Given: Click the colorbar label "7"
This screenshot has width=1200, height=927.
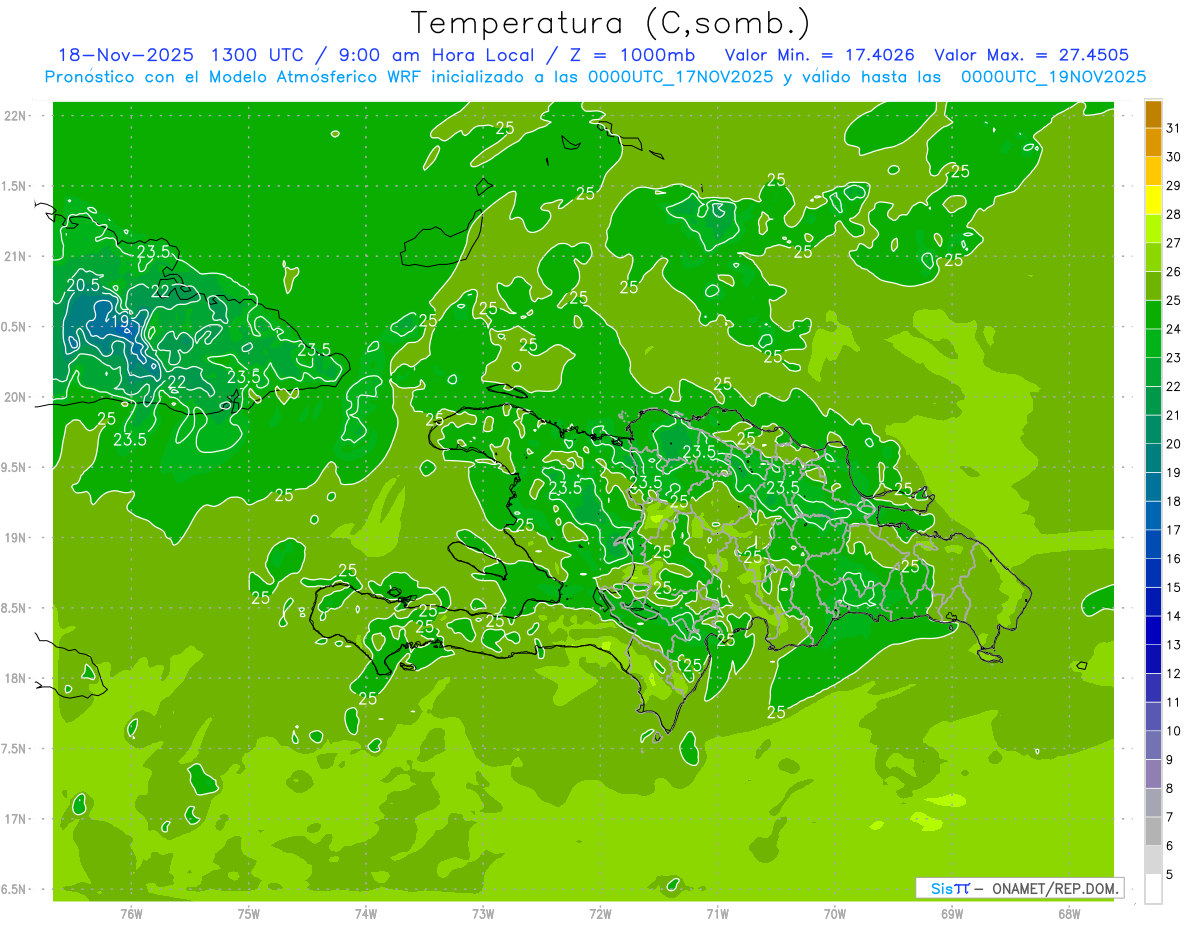Looking at the screenshot, I should [1170, 817].
